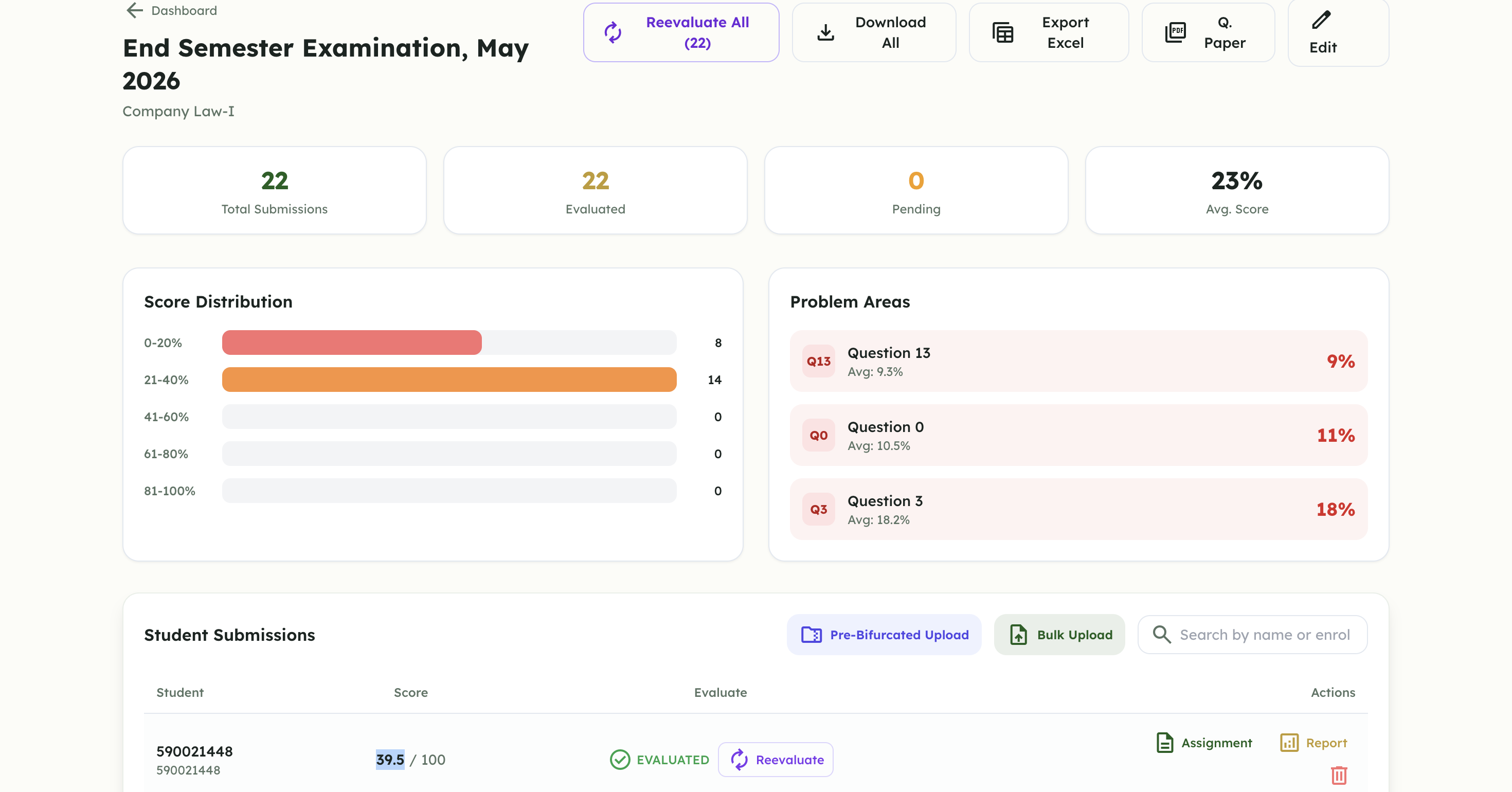Click the 21-40% orange distribution bar

click(449, 380)
